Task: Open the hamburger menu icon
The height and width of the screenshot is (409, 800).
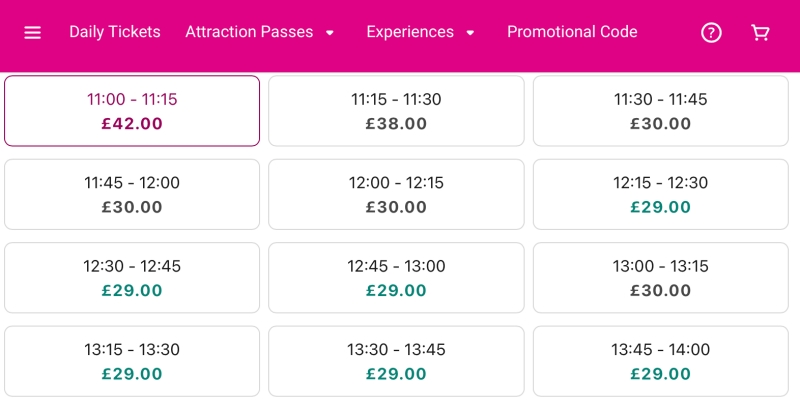Action: click(x=32, y=33)
